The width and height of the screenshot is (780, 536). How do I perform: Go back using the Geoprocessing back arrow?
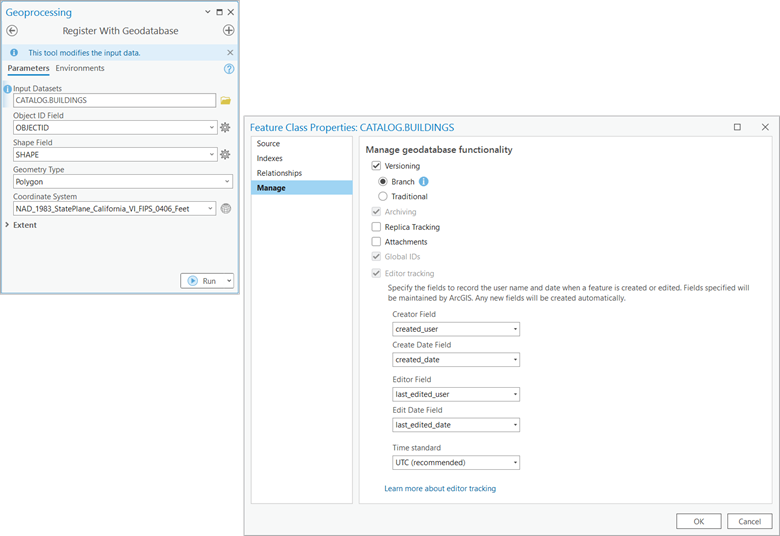click(x=12, y=30)
